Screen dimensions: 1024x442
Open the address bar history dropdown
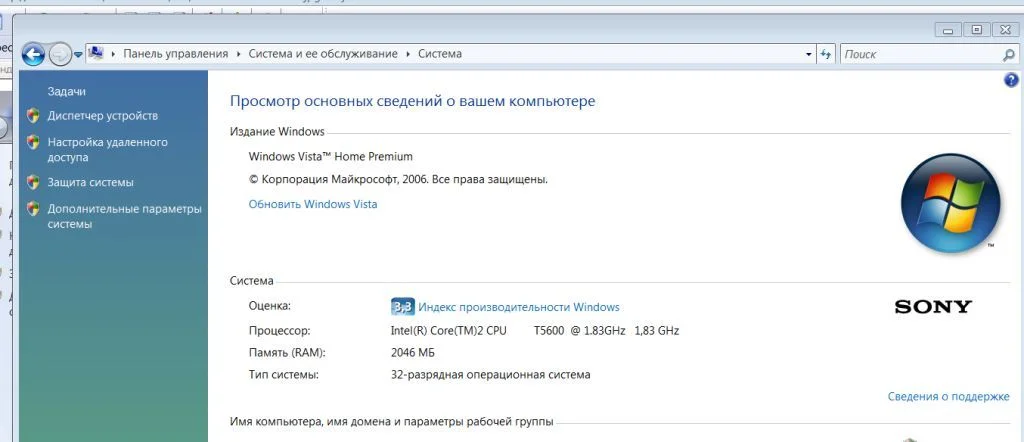click(809, 54)
